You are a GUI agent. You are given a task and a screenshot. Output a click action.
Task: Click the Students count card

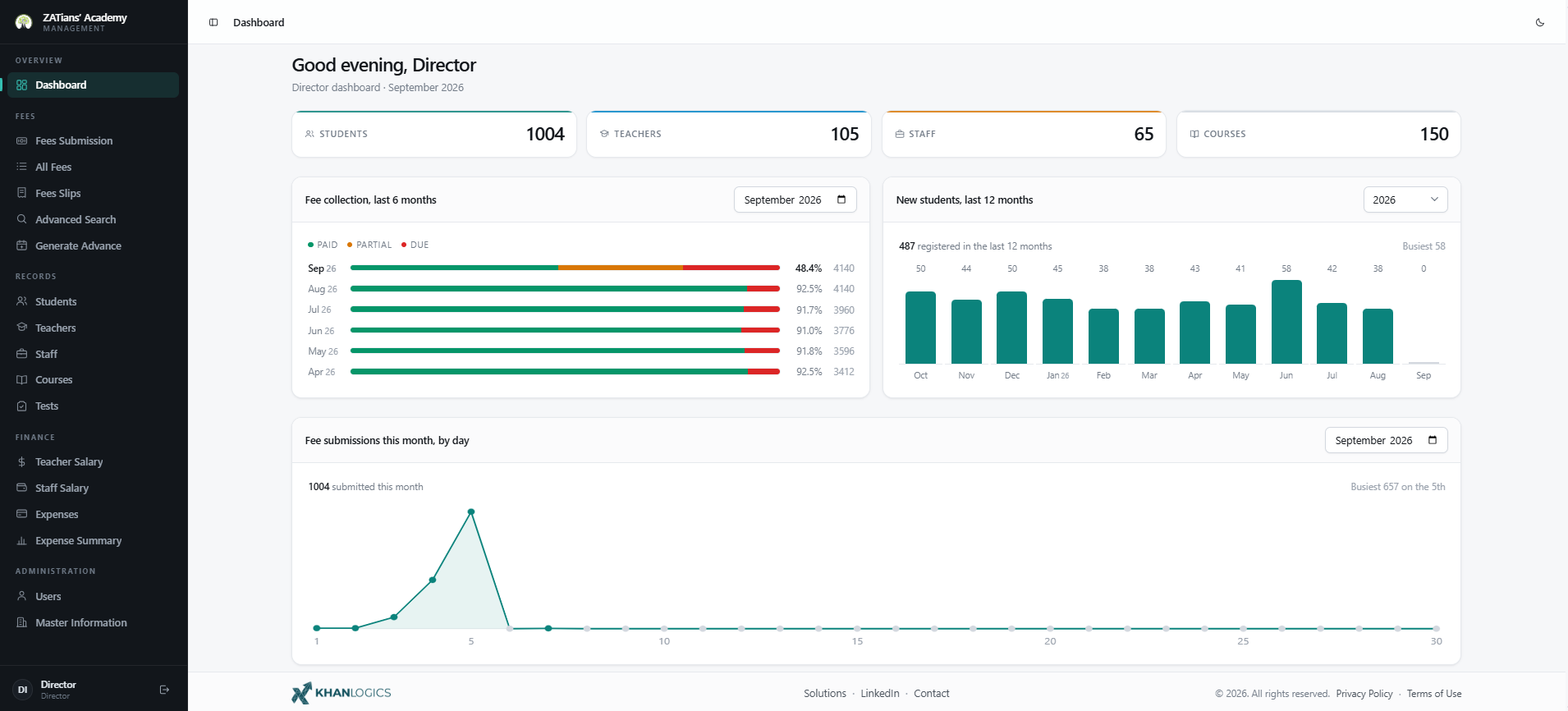(x=434, y=134)
